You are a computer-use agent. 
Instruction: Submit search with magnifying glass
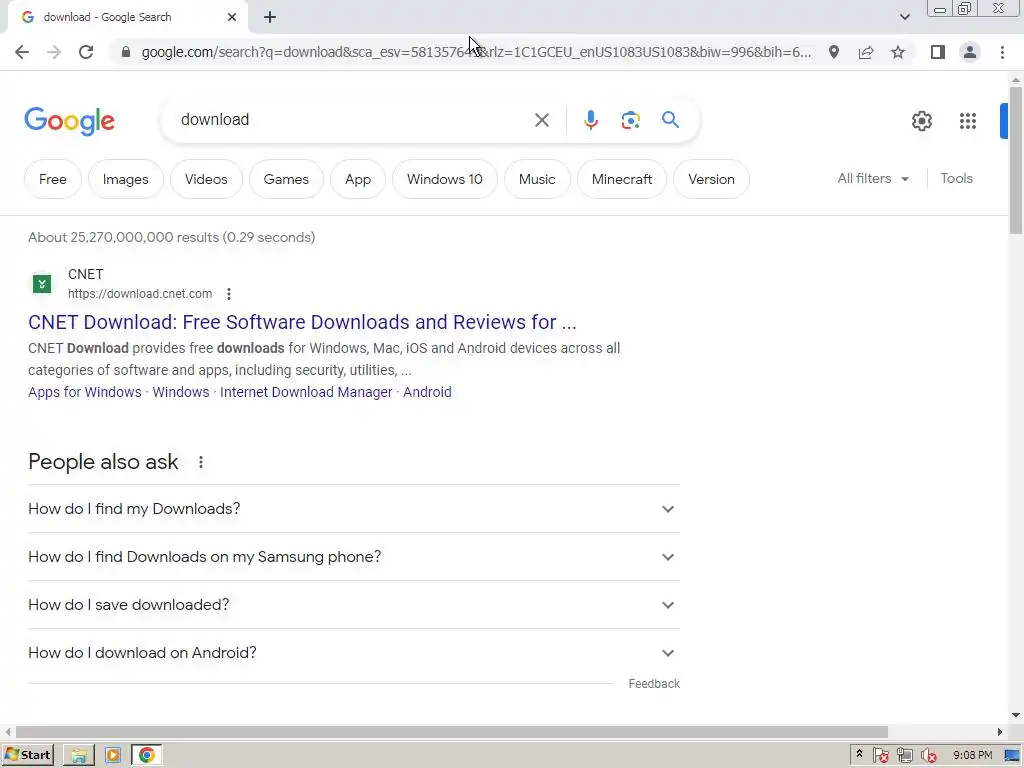click(x=670, y=120)
